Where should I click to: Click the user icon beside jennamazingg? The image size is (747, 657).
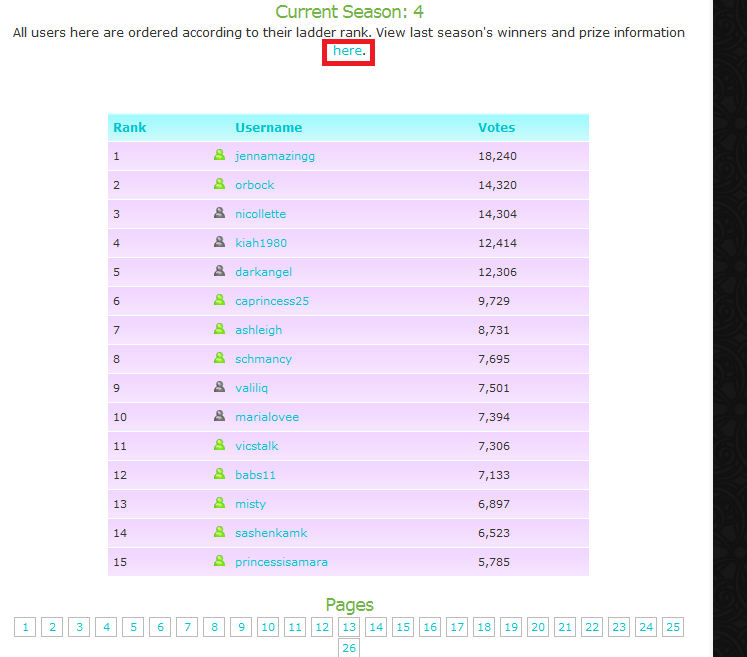coord(219,155)
